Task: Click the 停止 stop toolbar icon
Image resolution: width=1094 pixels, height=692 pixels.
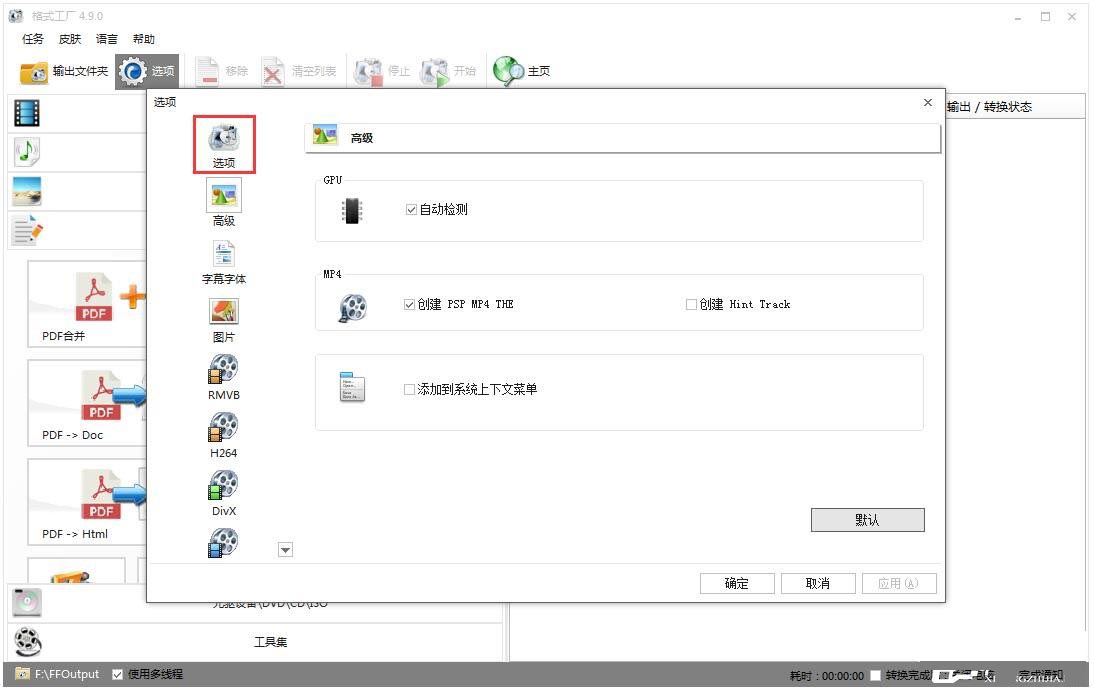Action: pos(368,72)
